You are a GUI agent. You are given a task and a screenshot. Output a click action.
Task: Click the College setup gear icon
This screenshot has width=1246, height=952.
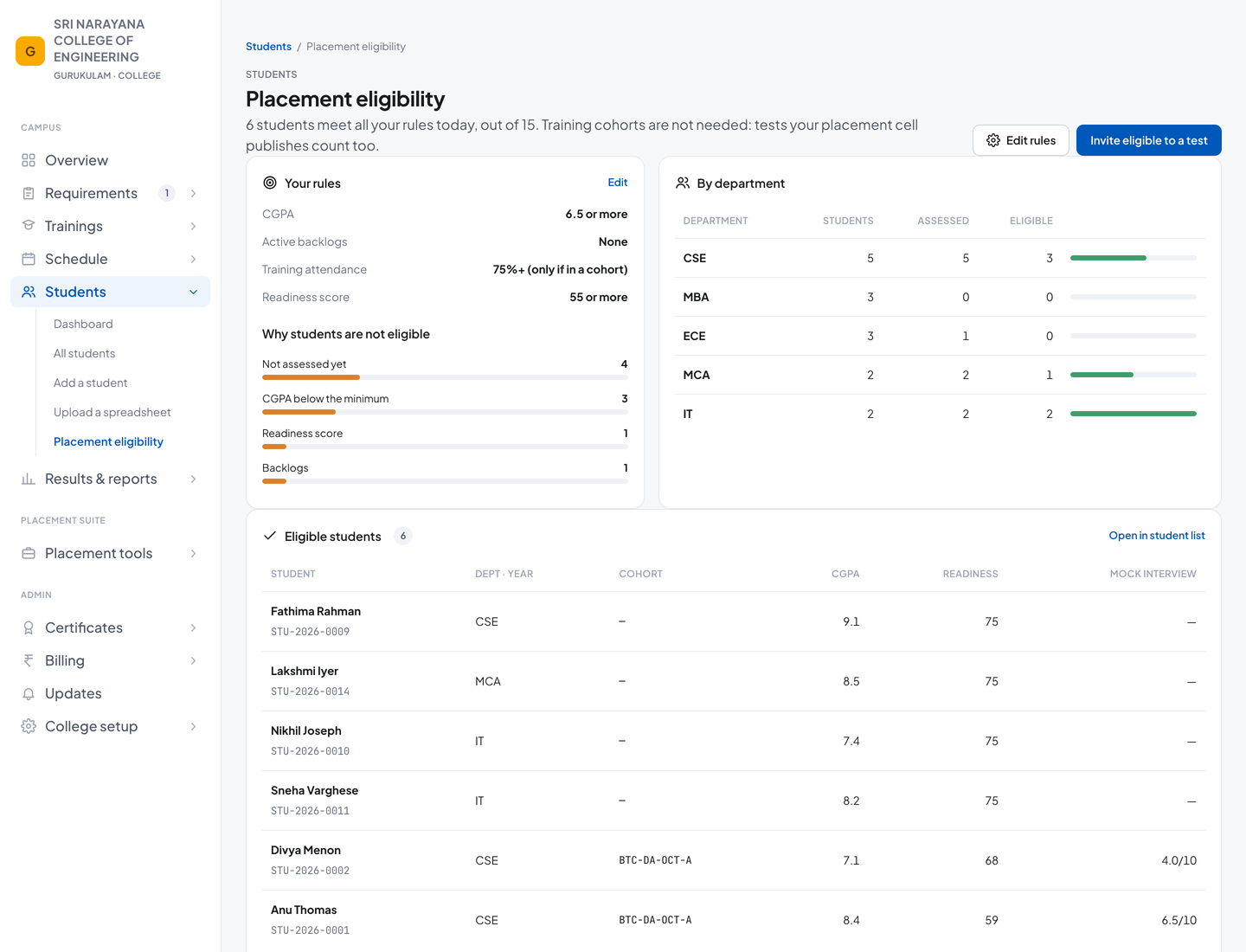click(x=29, y=726)
